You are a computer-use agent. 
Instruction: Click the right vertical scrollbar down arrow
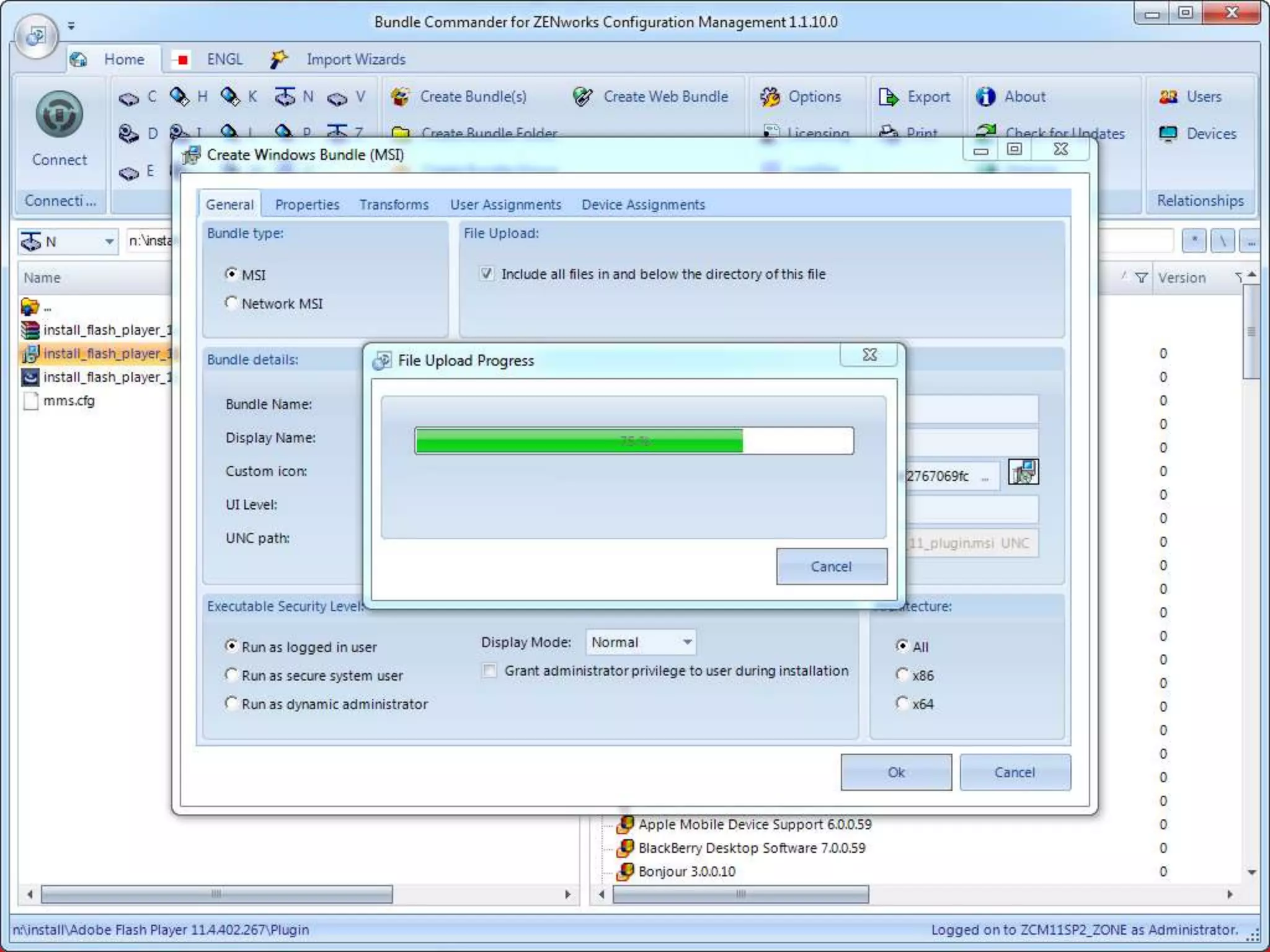coord(1251,872)
